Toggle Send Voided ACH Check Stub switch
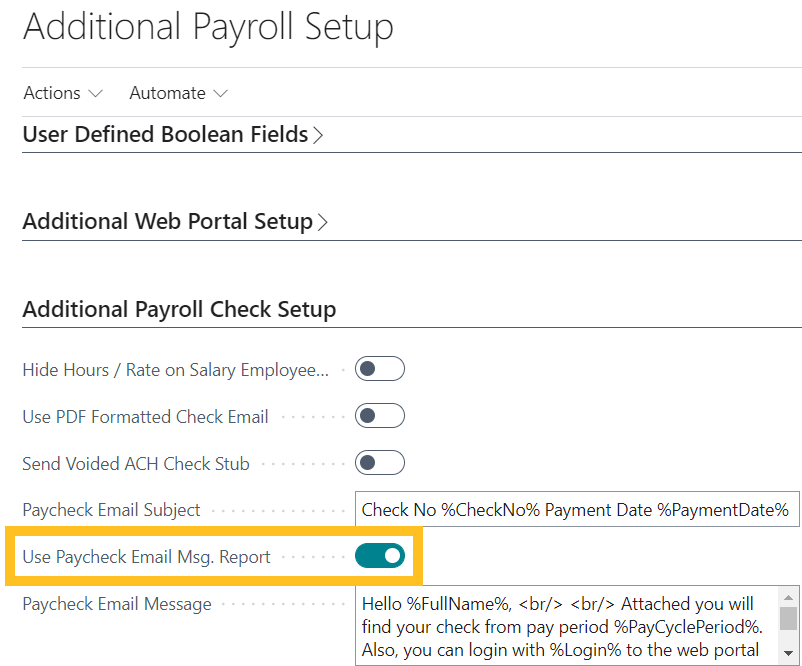The height and width of the screenshot is (666, 802). point(380,463)
